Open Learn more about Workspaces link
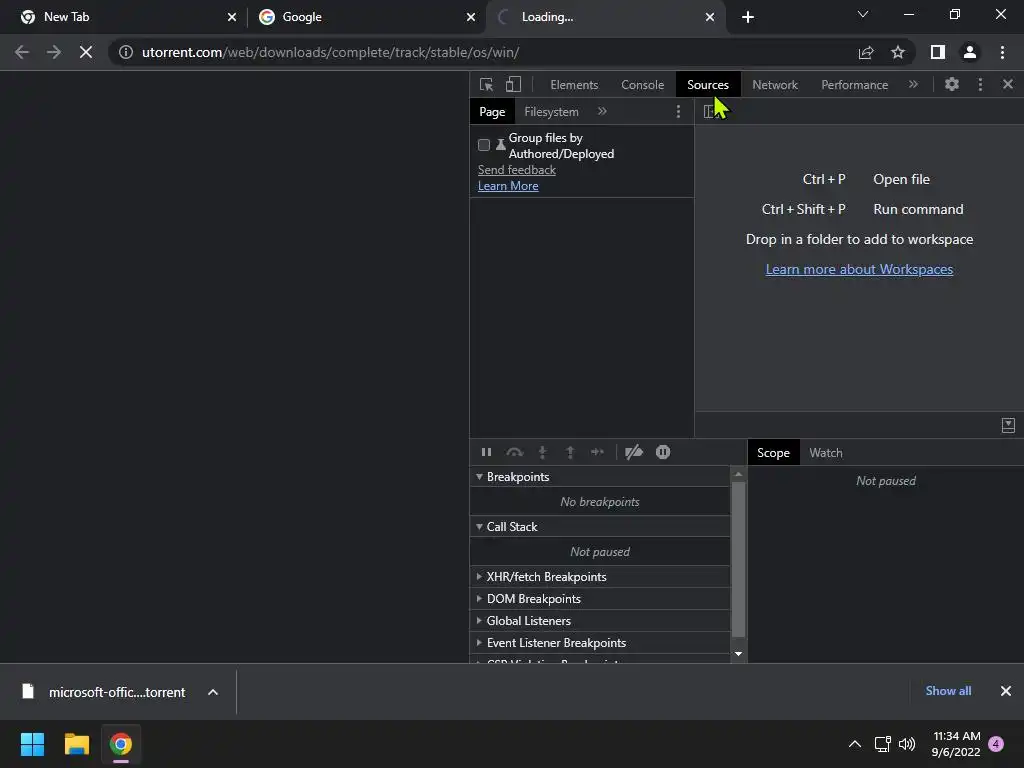1024x768 pixels. pos(859,269)
